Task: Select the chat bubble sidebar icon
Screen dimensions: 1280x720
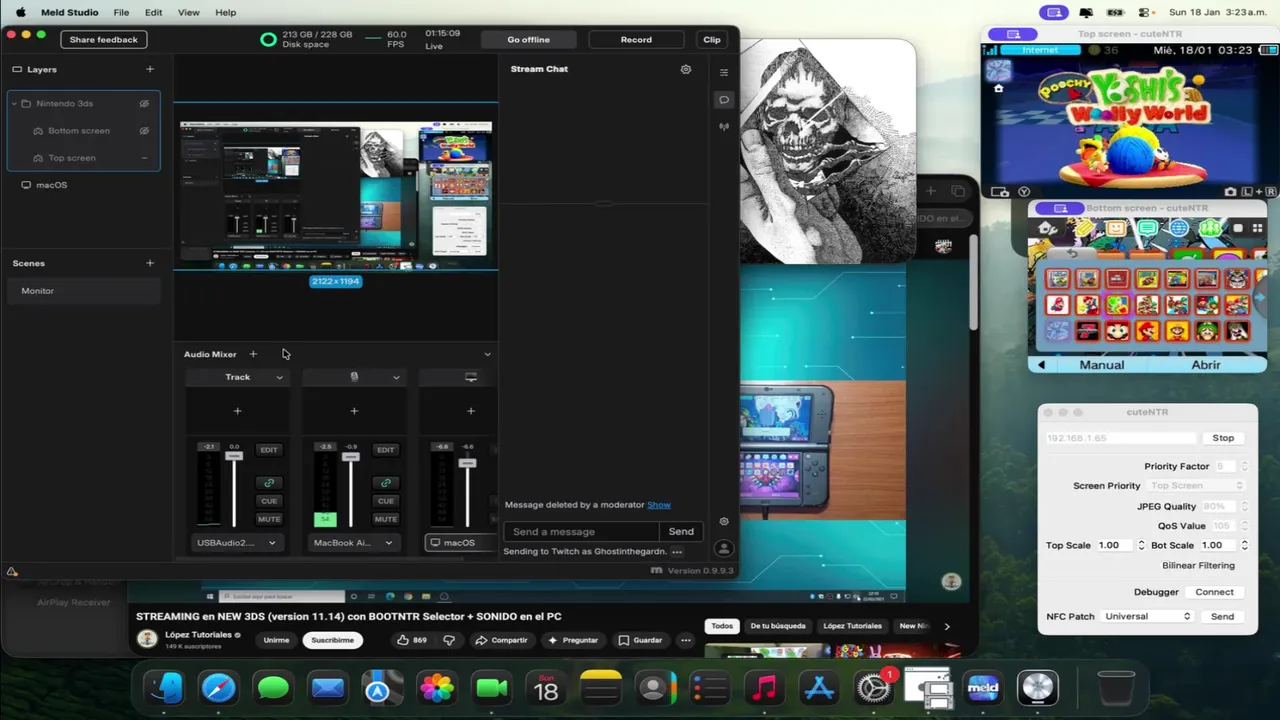Action: click(724, 99)
